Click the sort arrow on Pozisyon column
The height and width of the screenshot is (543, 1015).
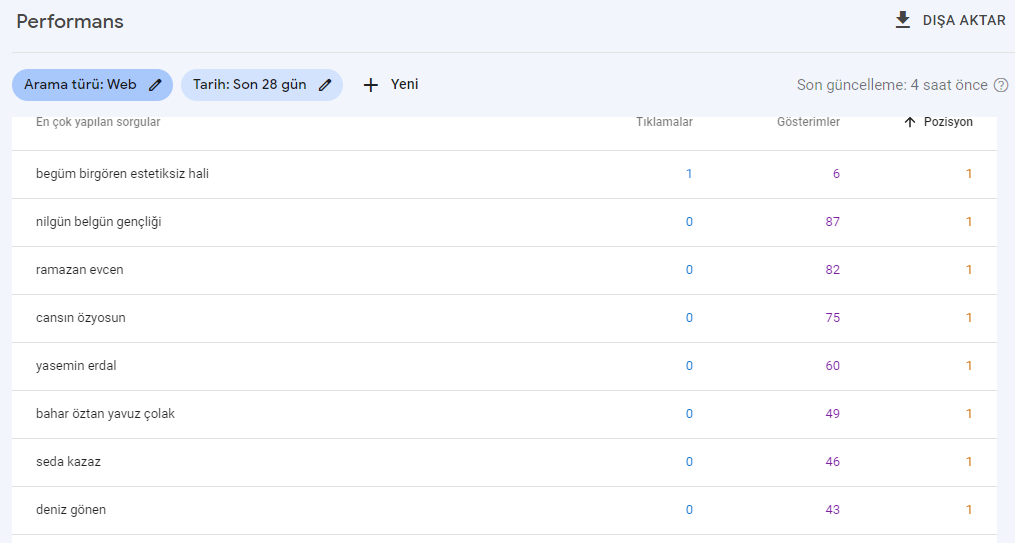click(909, 122)
